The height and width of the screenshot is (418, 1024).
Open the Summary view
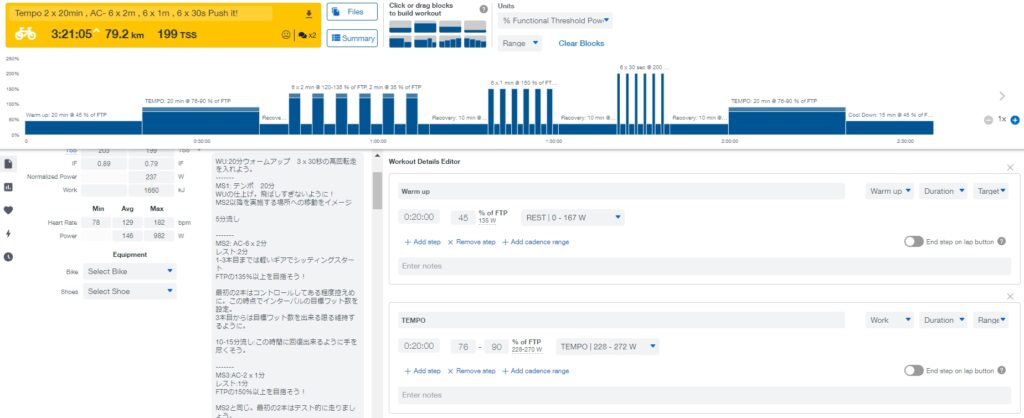tap(352, 39)
